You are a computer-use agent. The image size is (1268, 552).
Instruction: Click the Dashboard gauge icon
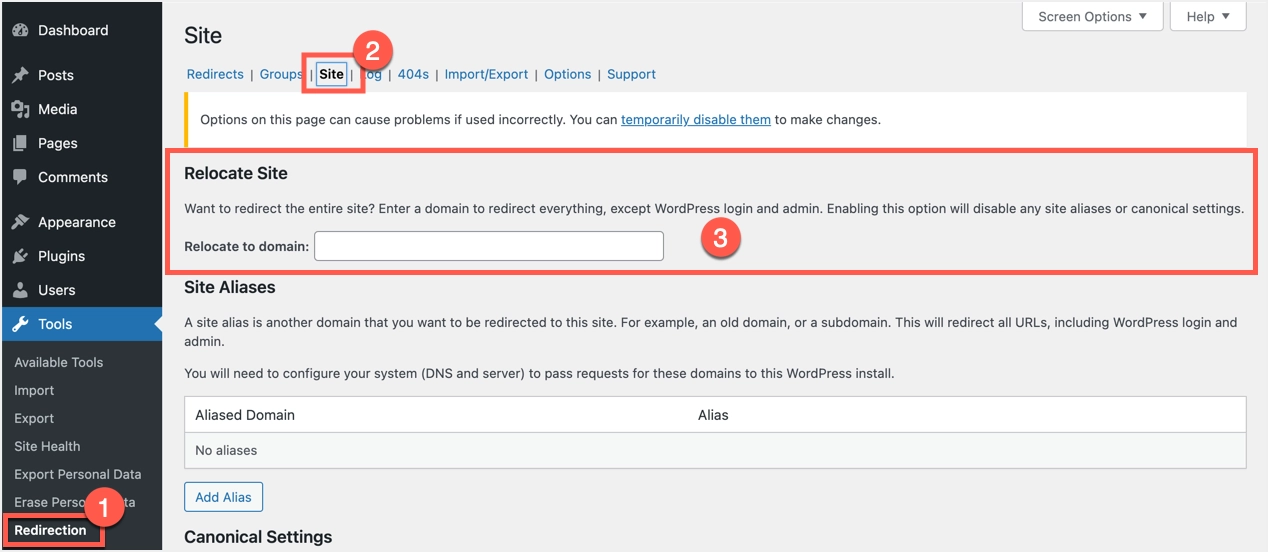pos(20,31)
